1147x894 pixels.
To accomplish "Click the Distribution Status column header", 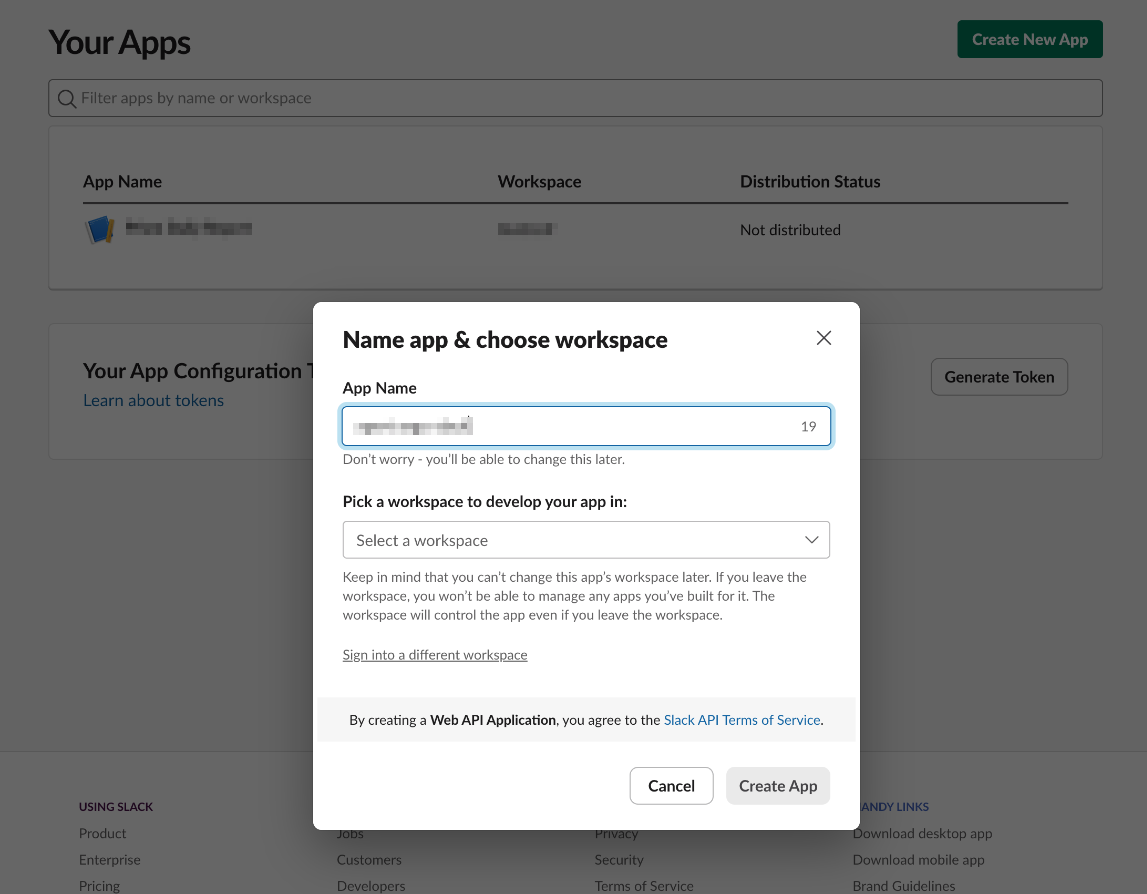I will click(810, 181).
